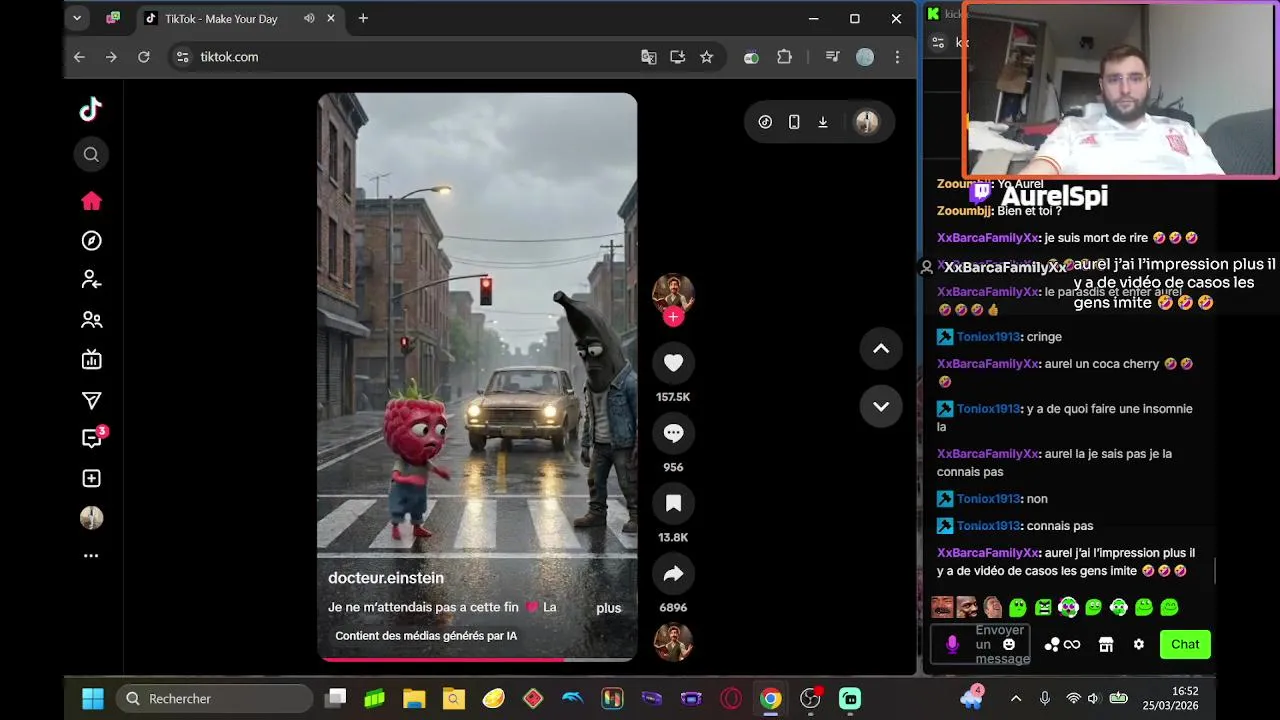Screen dimensions: 1280x720
Task: Click the TikTok coins icon top right
Action: point(765,122)
